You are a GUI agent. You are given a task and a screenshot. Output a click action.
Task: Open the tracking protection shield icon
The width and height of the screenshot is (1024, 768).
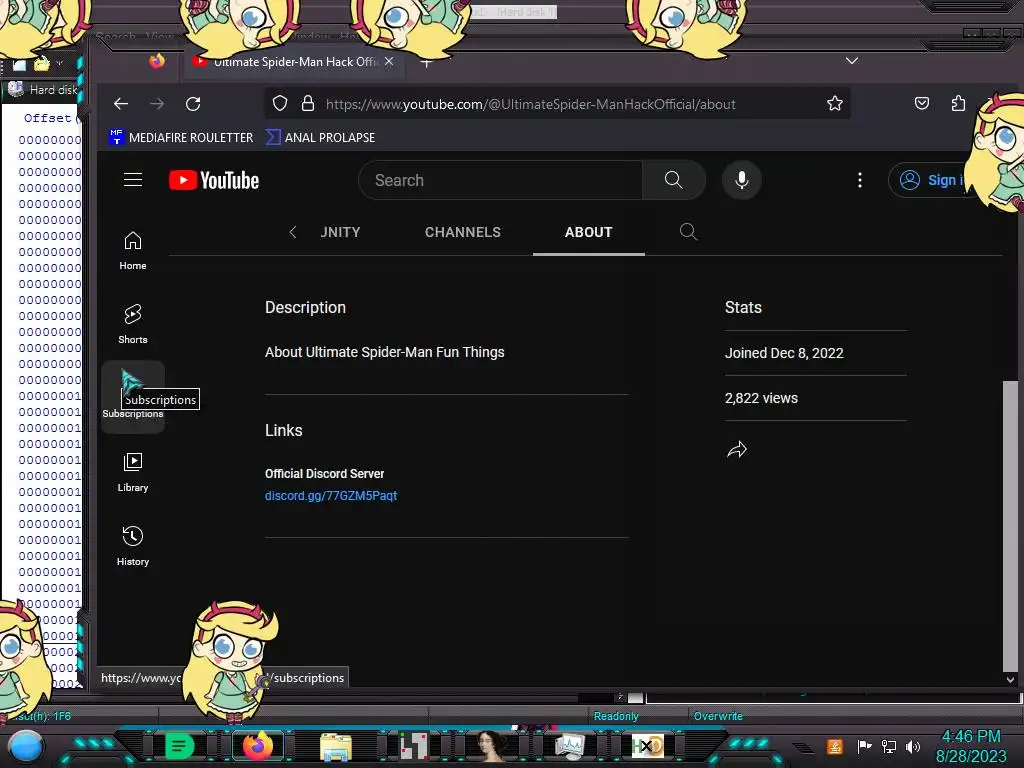(x=280, y=103)
